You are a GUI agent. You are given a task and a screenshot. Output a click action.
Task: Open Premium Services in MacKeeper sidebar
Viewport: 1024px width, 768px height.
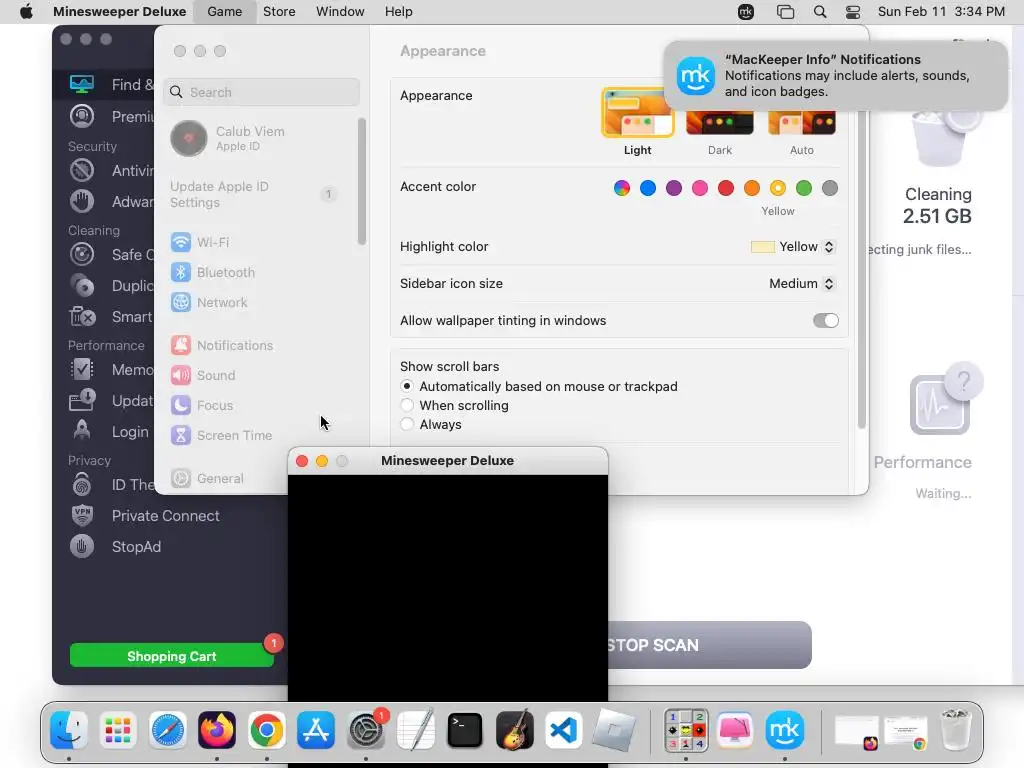pos(111,116)
